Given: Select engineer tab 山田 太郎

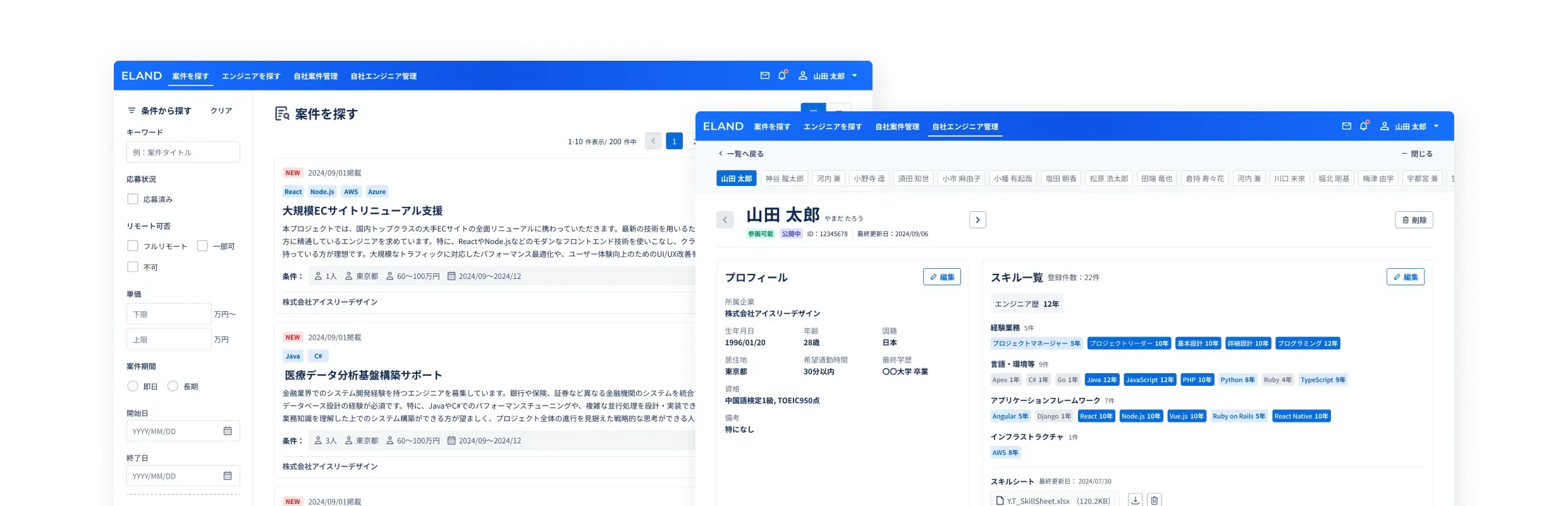Looking at the screenshot, I should pyautogui.click(x=737, y=178).
